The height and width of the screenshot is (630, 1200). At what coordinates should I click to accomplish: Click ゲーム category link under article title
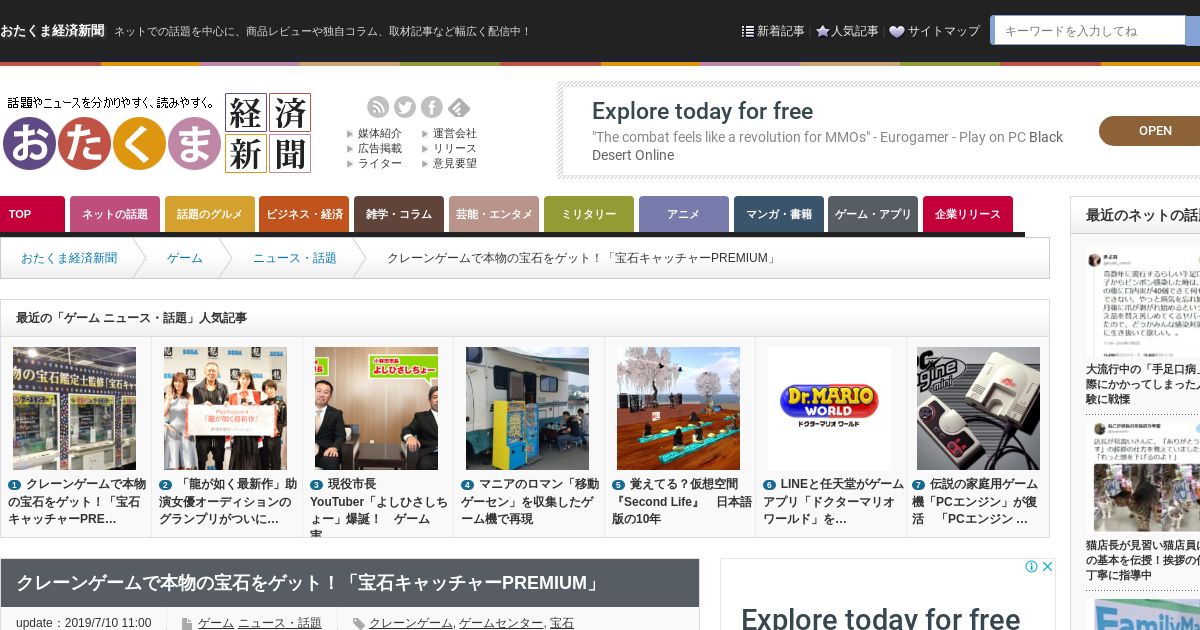(216, 623)
